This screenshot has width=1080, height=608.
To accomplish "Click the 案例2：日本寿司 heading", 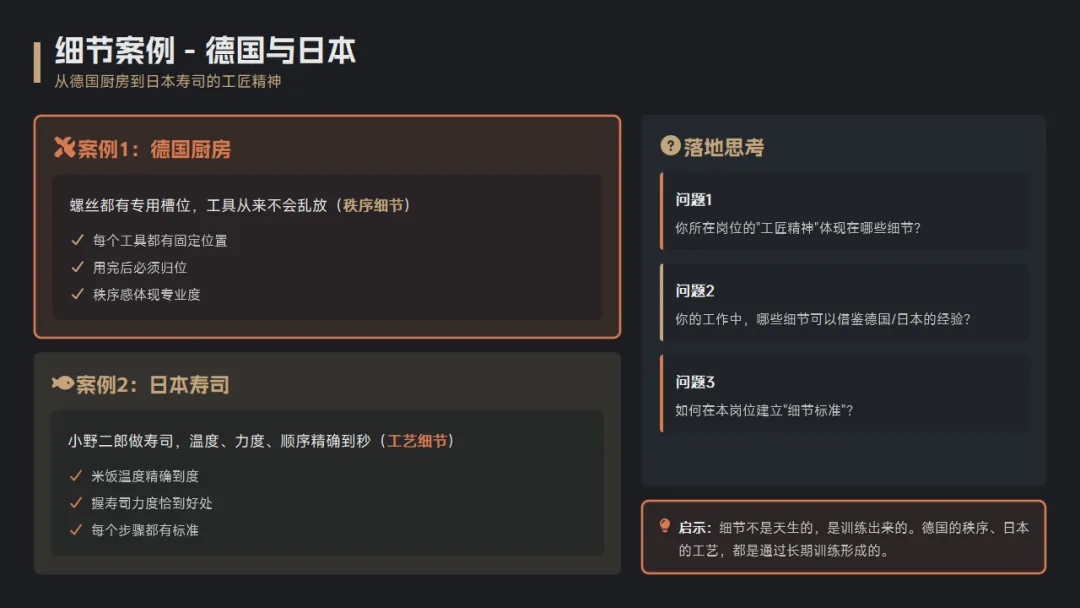I will tap(152, 384).
